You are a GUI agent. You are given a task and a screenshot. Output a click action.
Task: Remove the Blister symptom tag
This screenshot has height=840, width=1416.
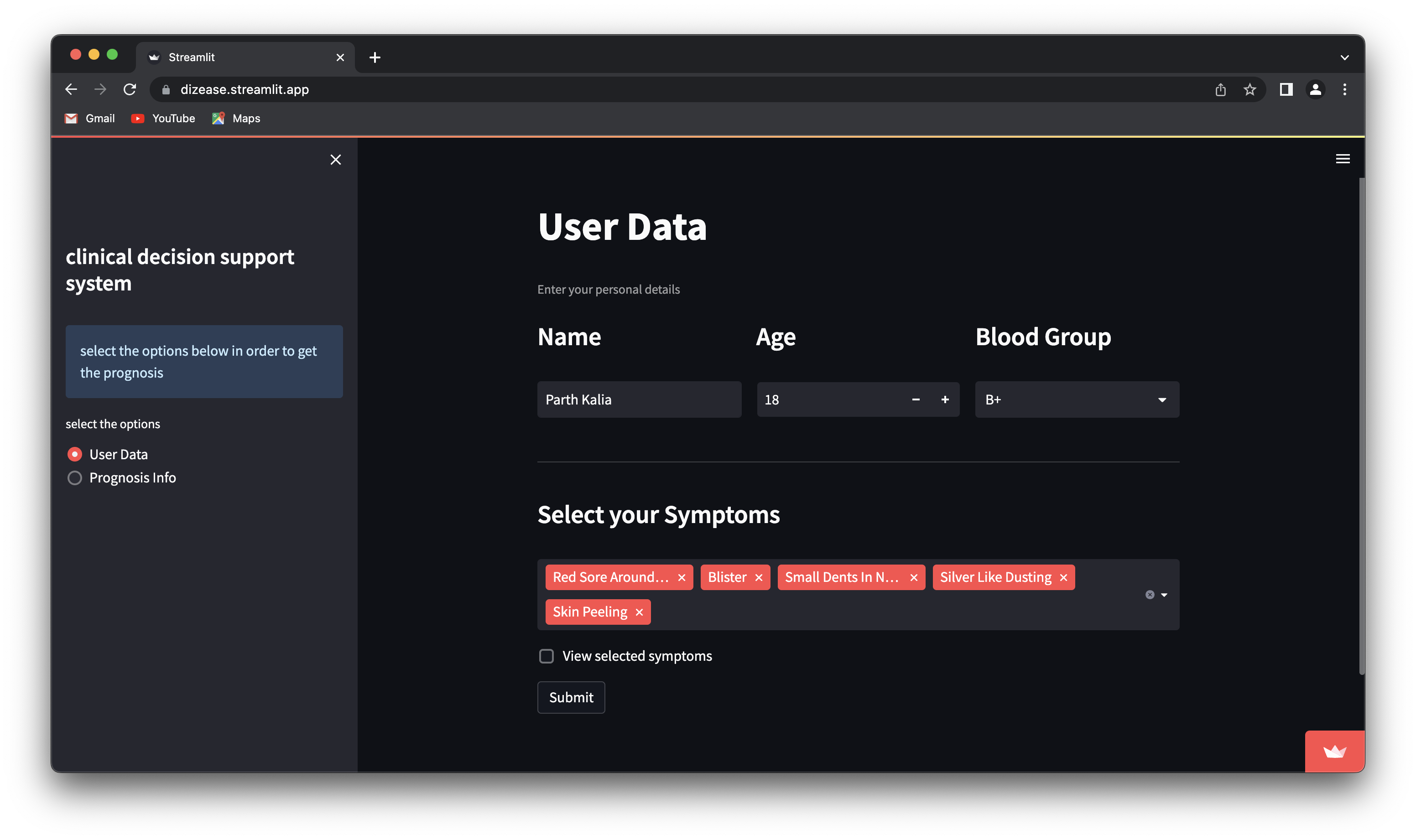point(759,577)
